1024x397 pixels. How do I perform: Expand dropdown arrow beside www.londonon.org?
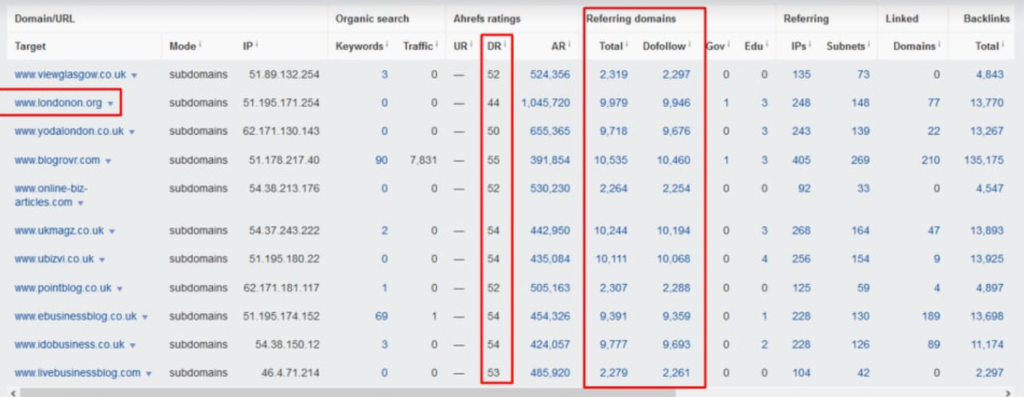[110, 104]
